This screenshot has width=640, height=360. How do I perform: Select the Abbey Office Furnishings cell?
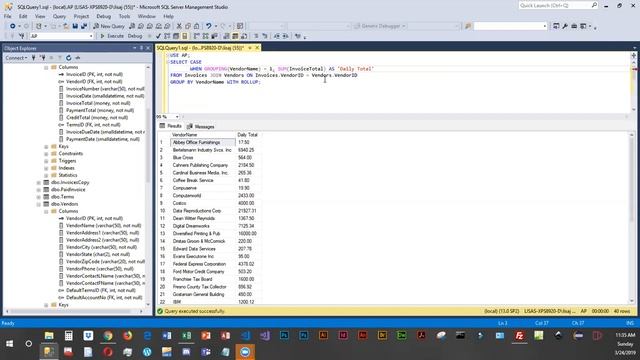coord(202,142)
